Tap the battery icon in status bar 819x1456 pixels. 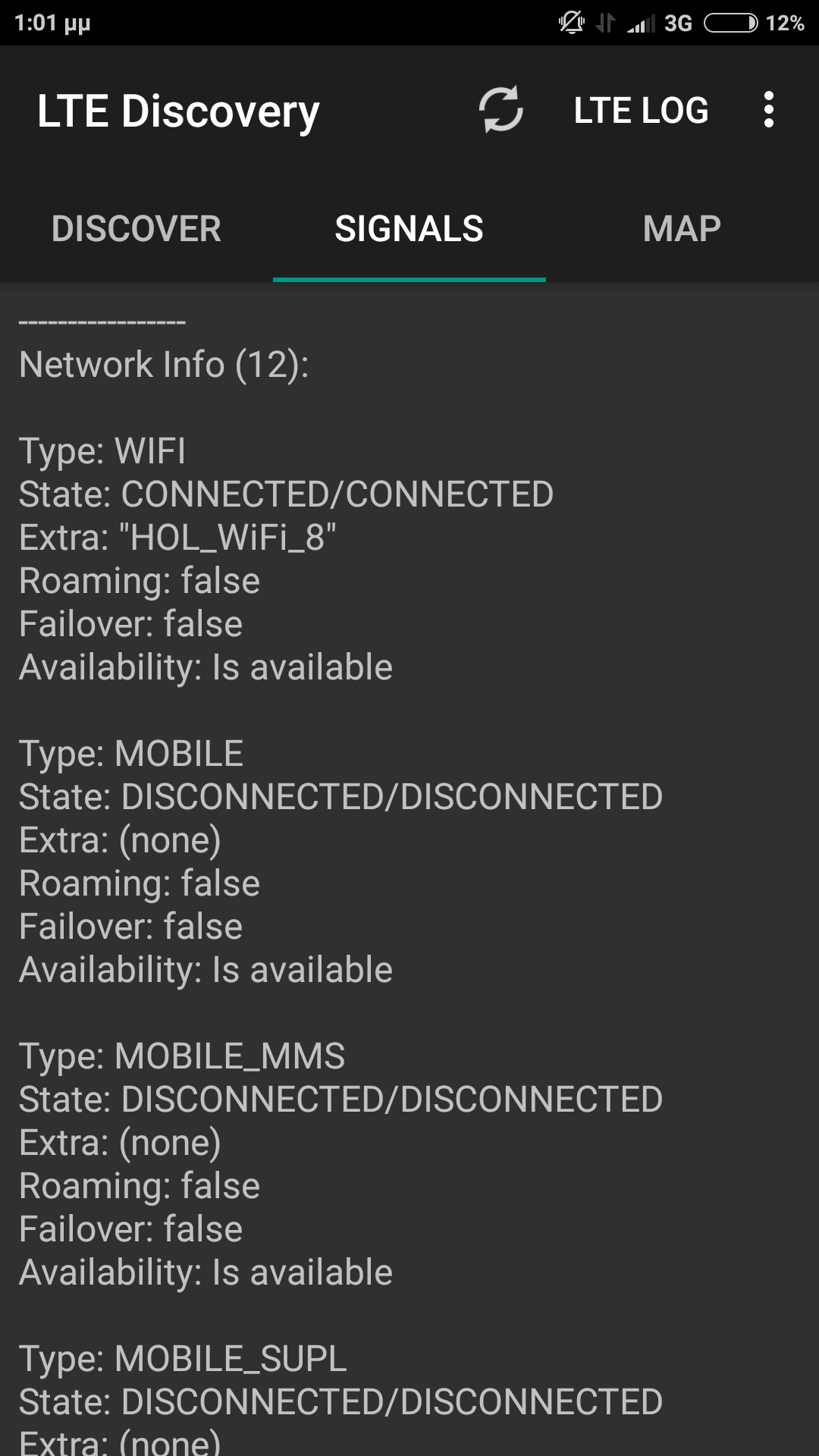730,24
